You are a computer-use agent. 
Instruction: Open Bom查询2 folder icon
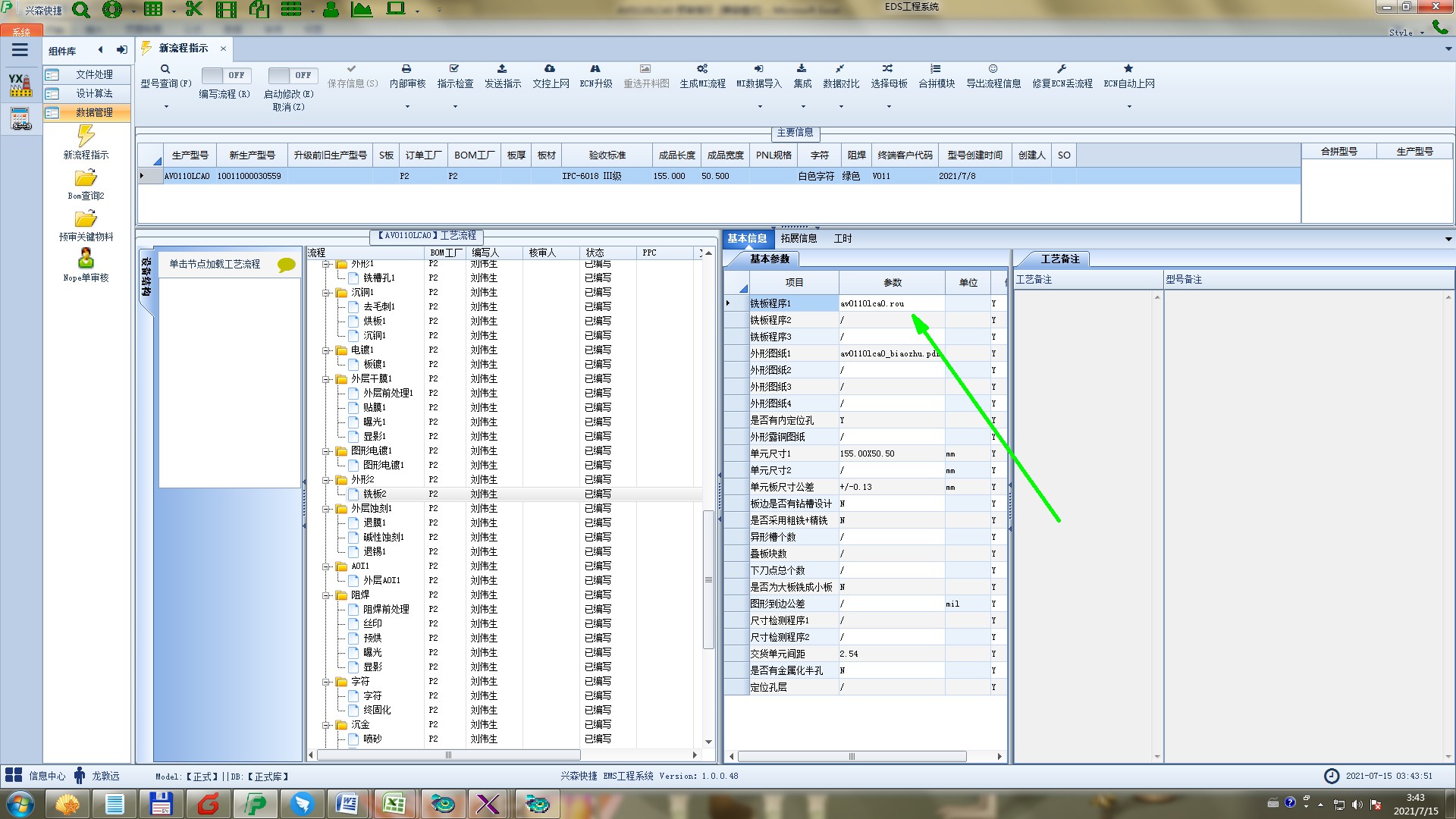click(86, 178)
